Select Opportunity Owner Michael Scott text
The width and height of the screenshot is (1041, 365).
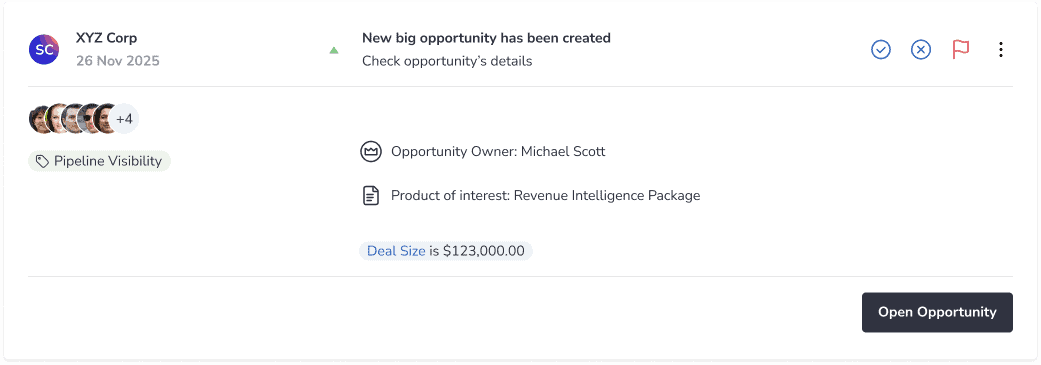[x=498, y=151]
